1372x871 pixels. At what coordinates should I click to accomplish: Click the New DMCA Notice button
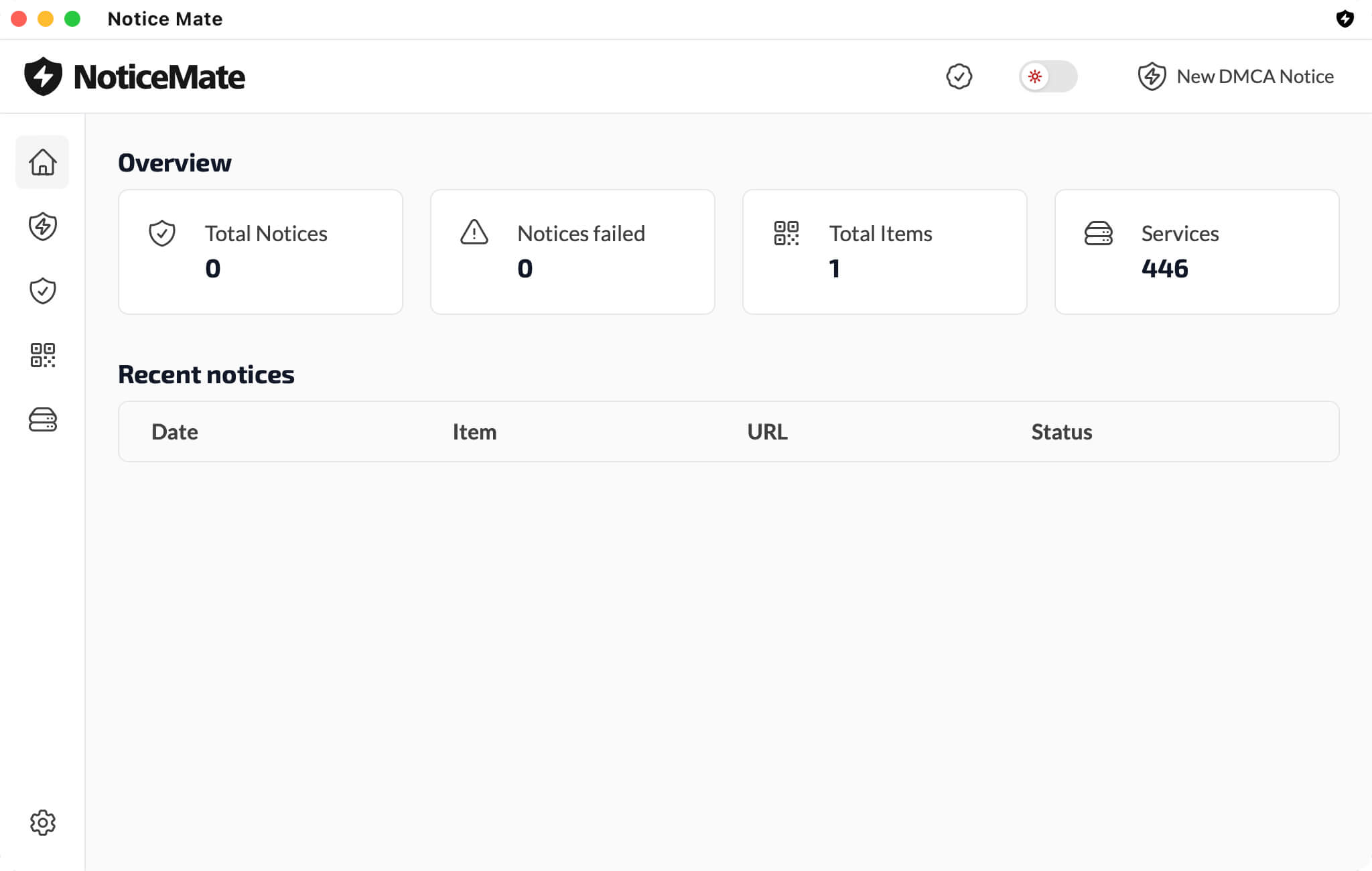1236,76
